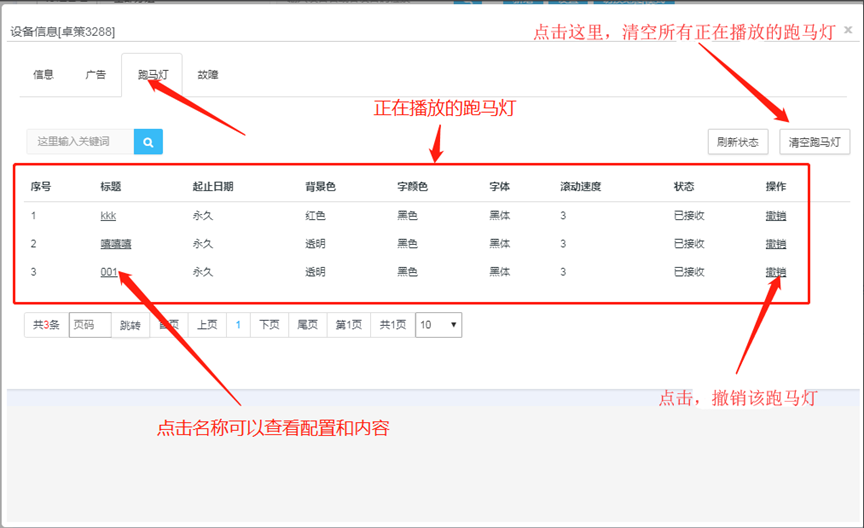Click 撤销 for the kkk row
Screen dimensions: 864x528
(775, 216)
